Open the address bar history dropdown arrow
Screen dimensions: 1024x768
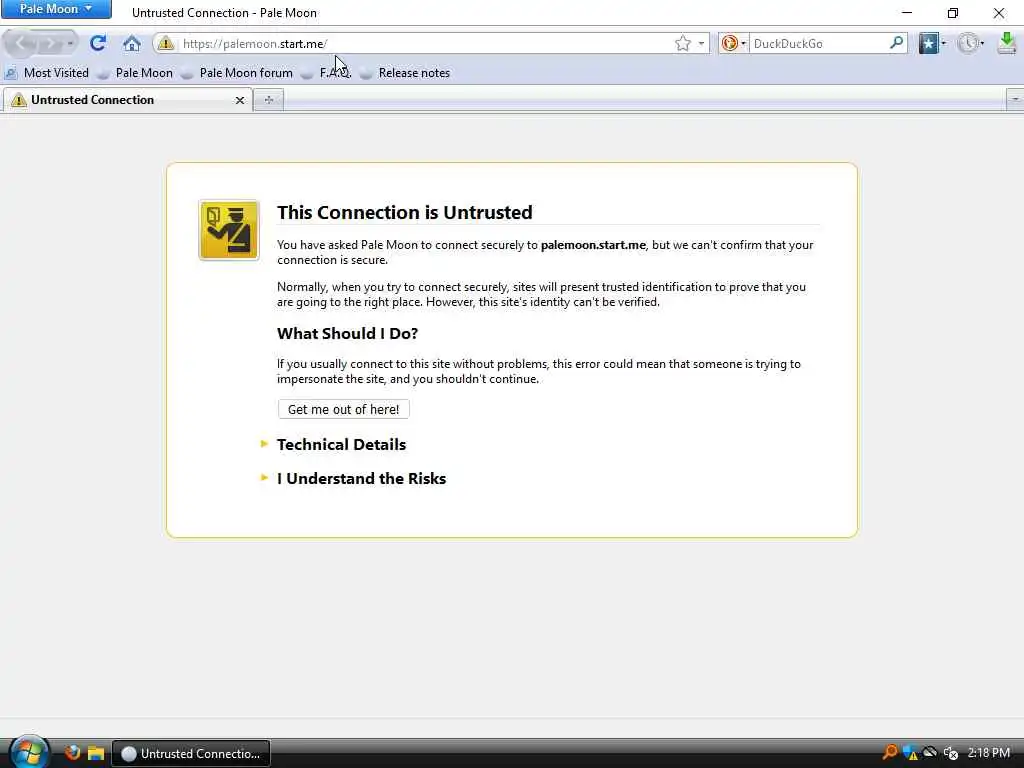(701, 44)
